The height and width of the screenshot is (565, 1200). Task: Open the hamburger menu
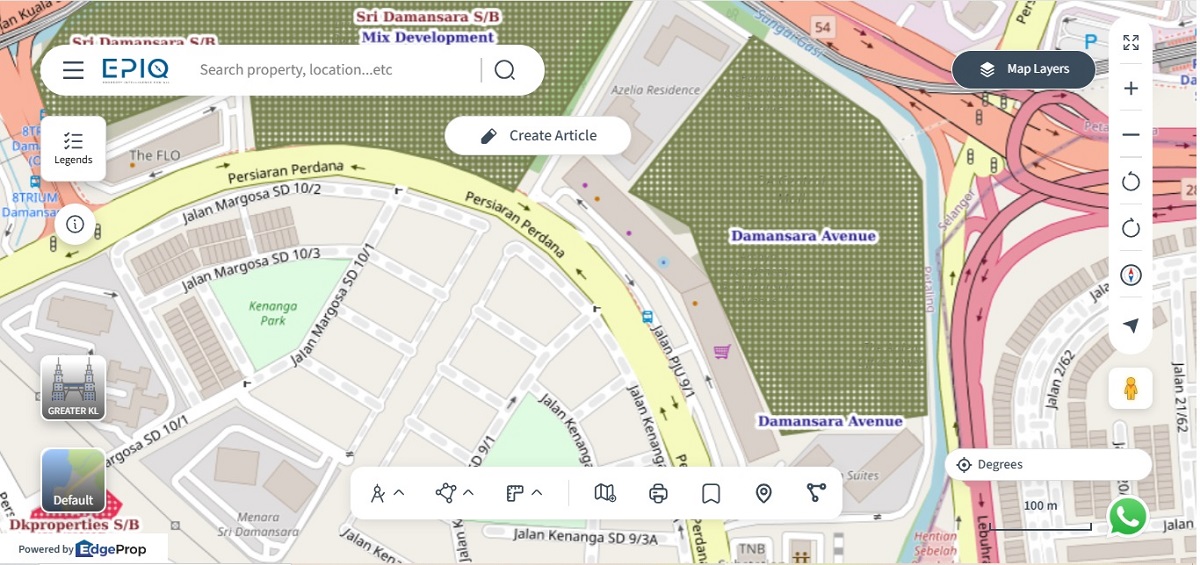(x=73, y=70)
